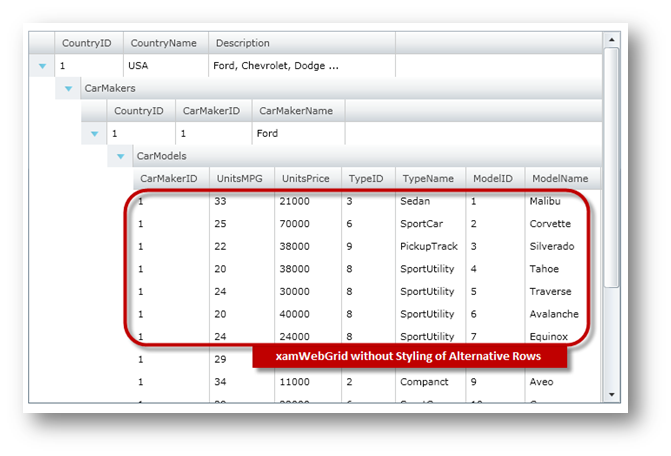Click the Ford car maker name cell

(298, 133)
